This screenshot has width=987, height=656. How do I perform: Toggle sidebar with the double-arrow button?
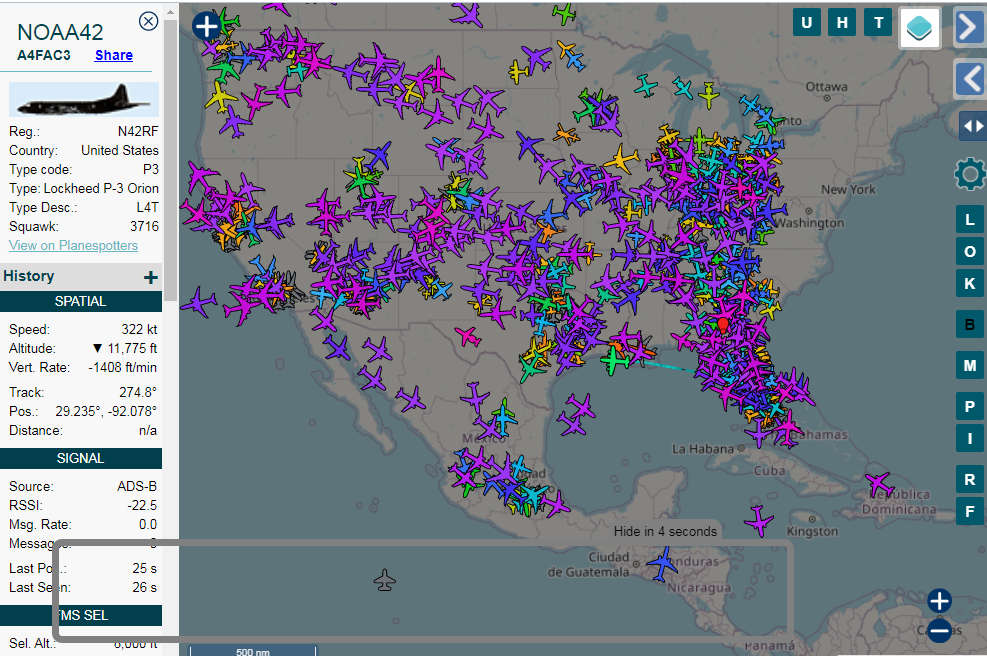coord(973,126)
